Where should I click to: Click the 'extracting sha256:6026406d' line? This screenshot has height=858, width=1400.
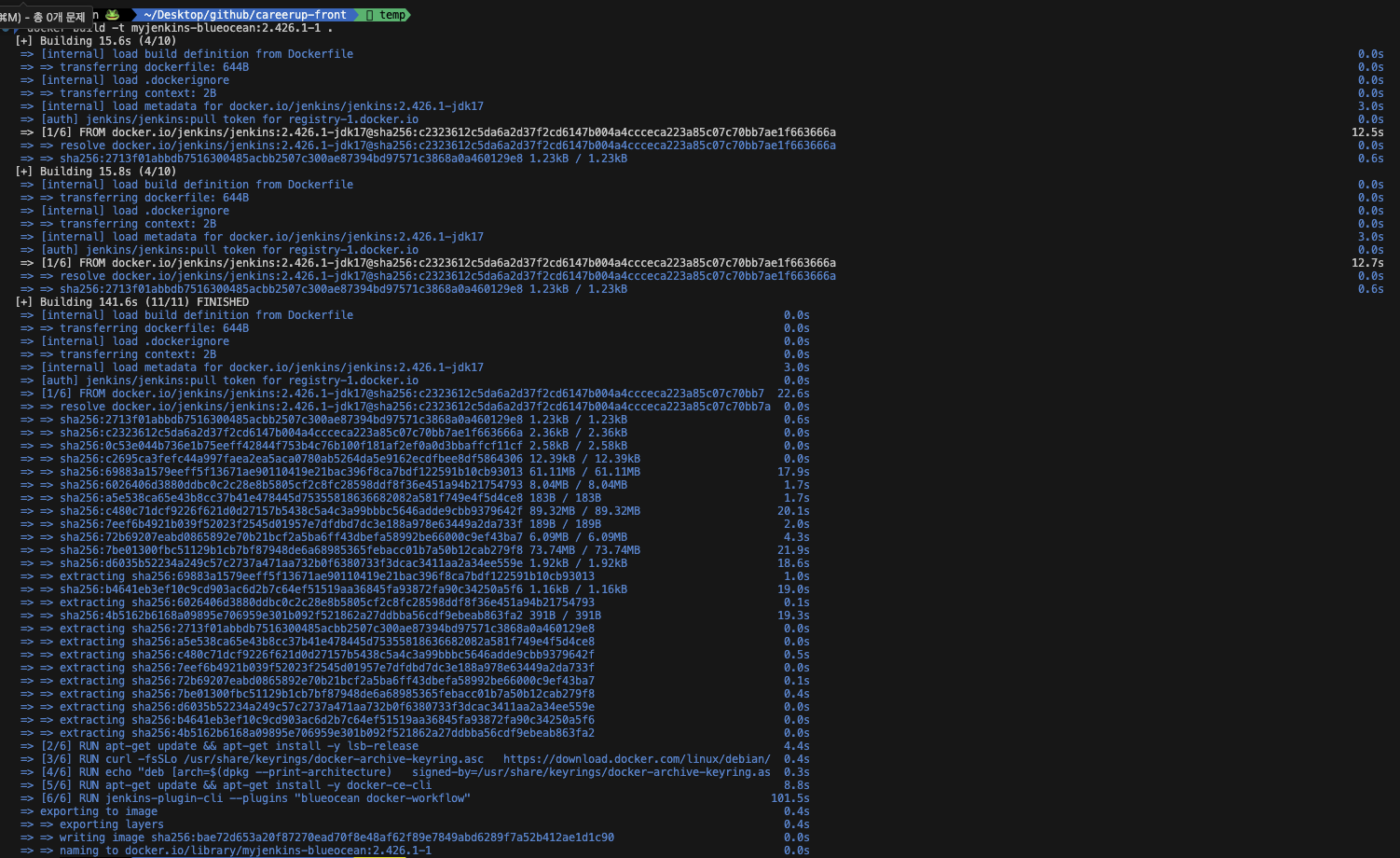point(308,602)
